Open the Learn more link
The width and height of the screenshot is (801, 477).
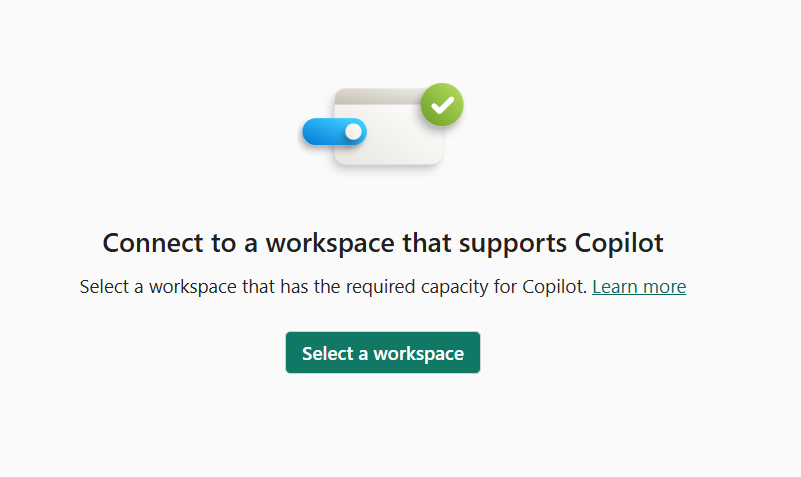[639, 287]
